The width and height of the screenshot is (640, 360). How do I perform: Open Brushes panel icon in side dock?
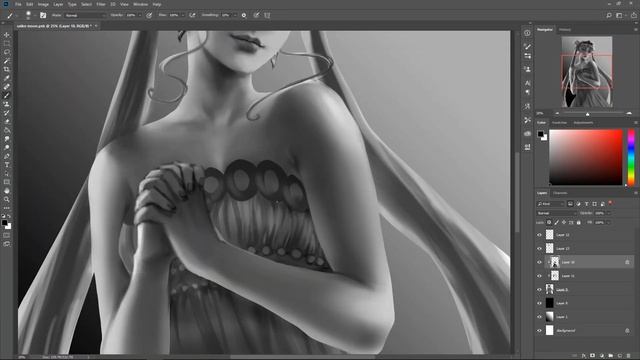click(x=527, y=47)
